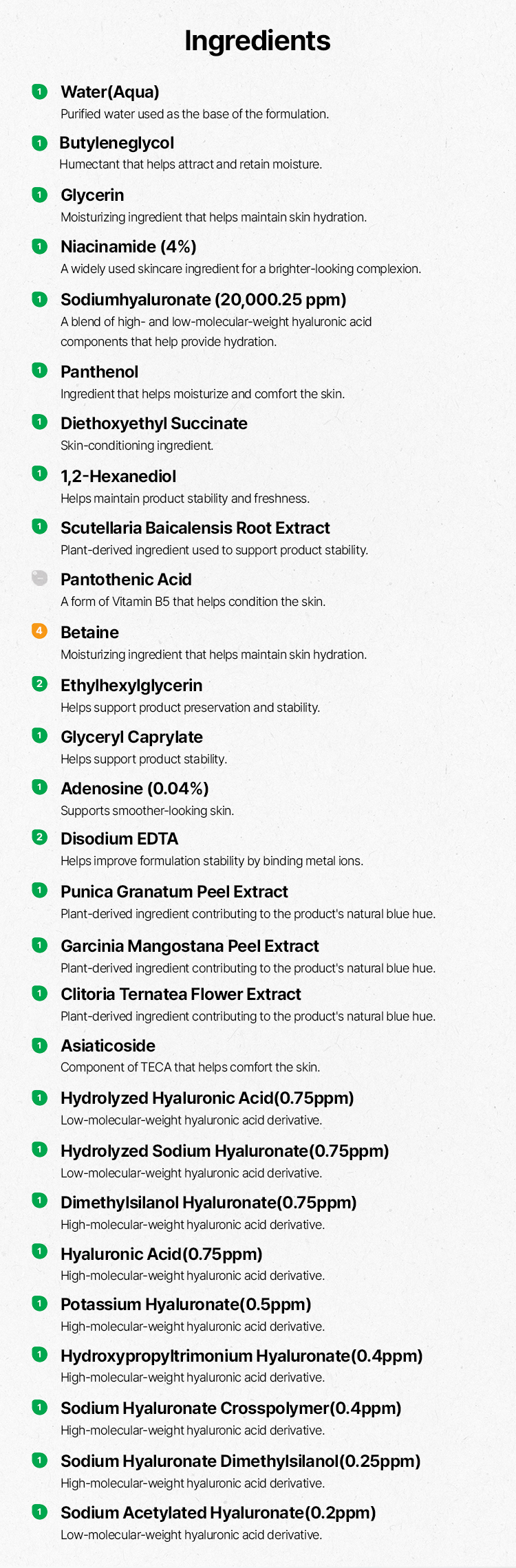Click the green badge beside Panthenol

point(40,370)
